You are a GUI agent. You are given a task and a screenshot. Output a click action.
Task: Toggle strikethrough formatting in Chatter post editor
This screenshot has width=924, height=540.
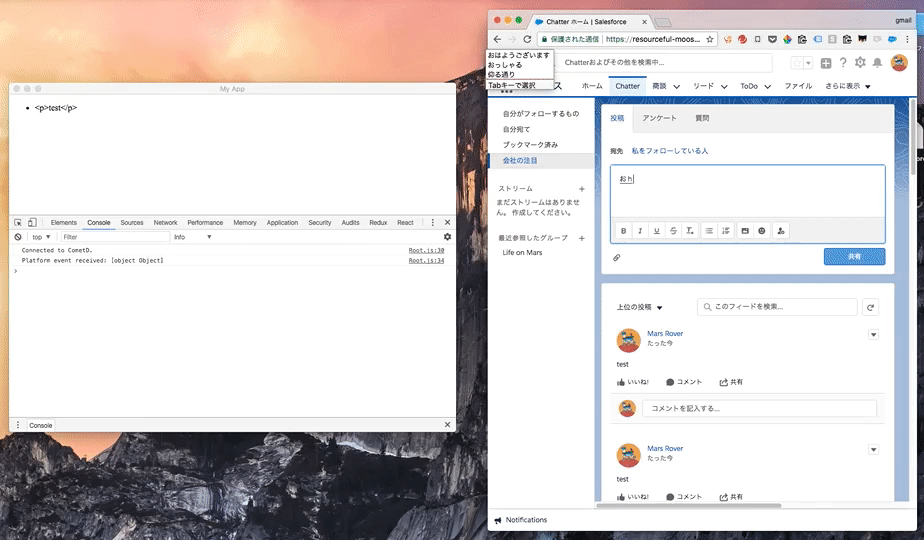pyautogui.click(x=673, y=231)
